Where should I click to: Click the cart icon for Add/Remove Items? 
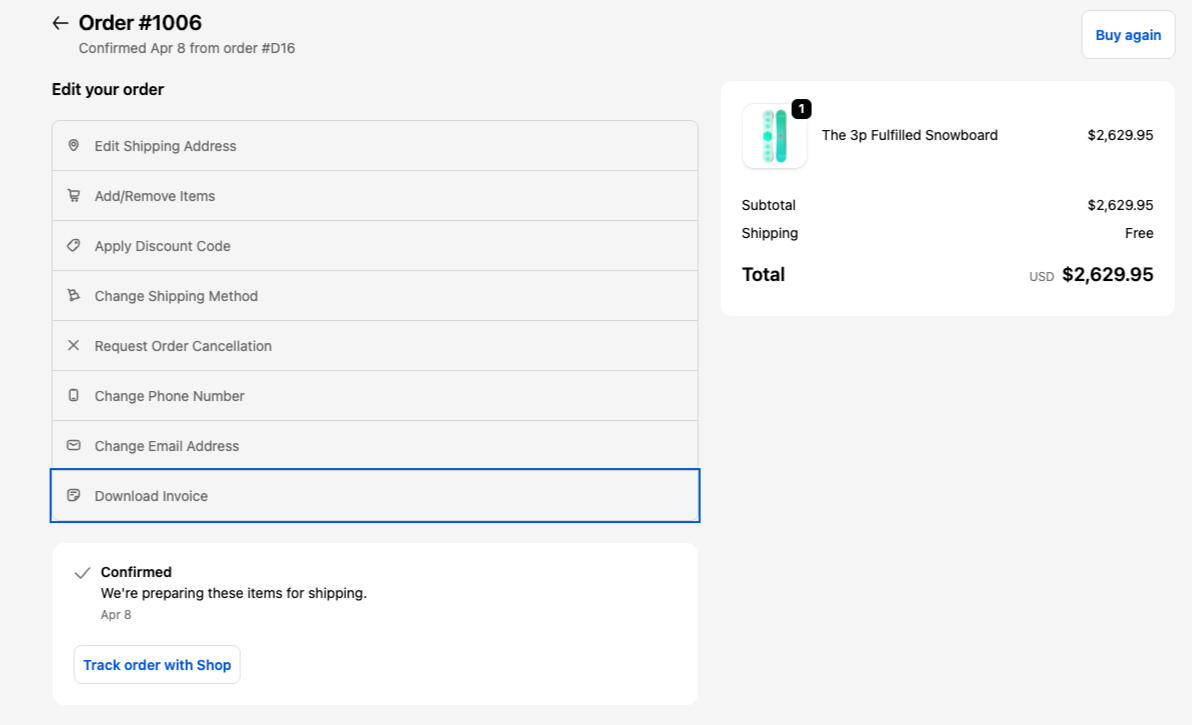pyautogui.click(x=73, y=196)
